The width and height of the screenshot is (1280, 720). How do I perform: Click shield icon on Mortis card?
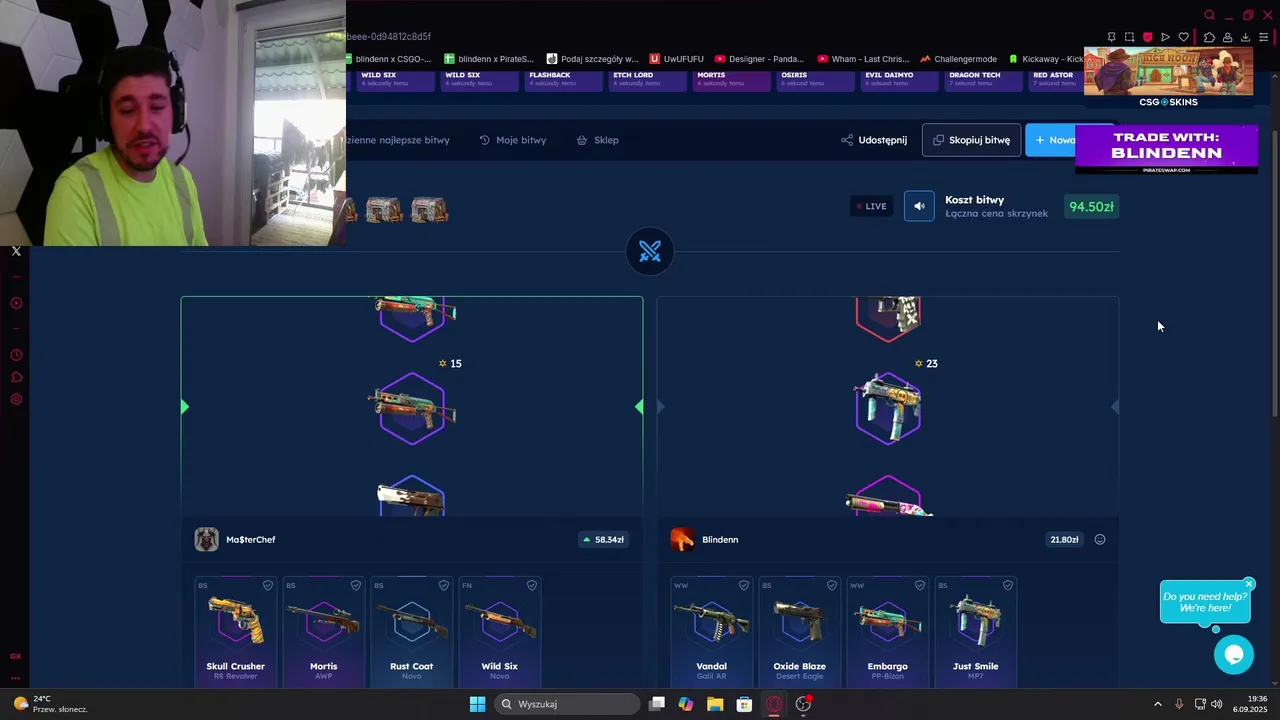[356, 585]
